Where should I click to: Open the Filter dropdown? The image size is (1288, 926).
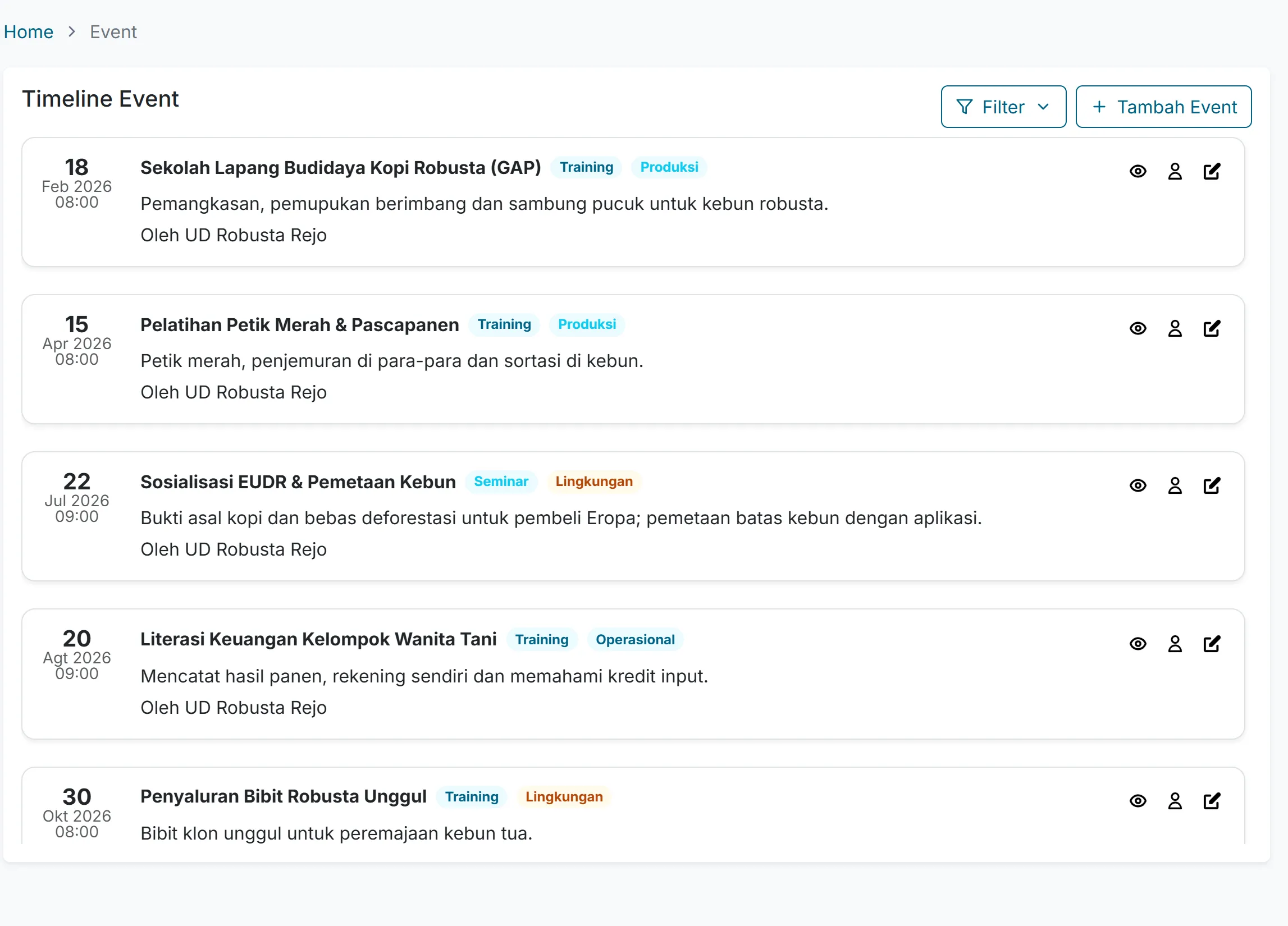[1003, 107]
